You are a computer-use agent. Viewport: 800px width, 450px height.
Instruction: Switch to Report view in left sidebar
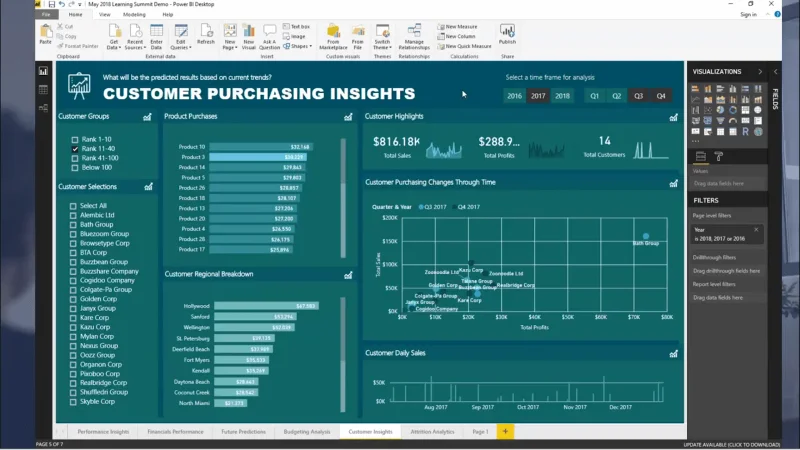[x=43, y=71]
